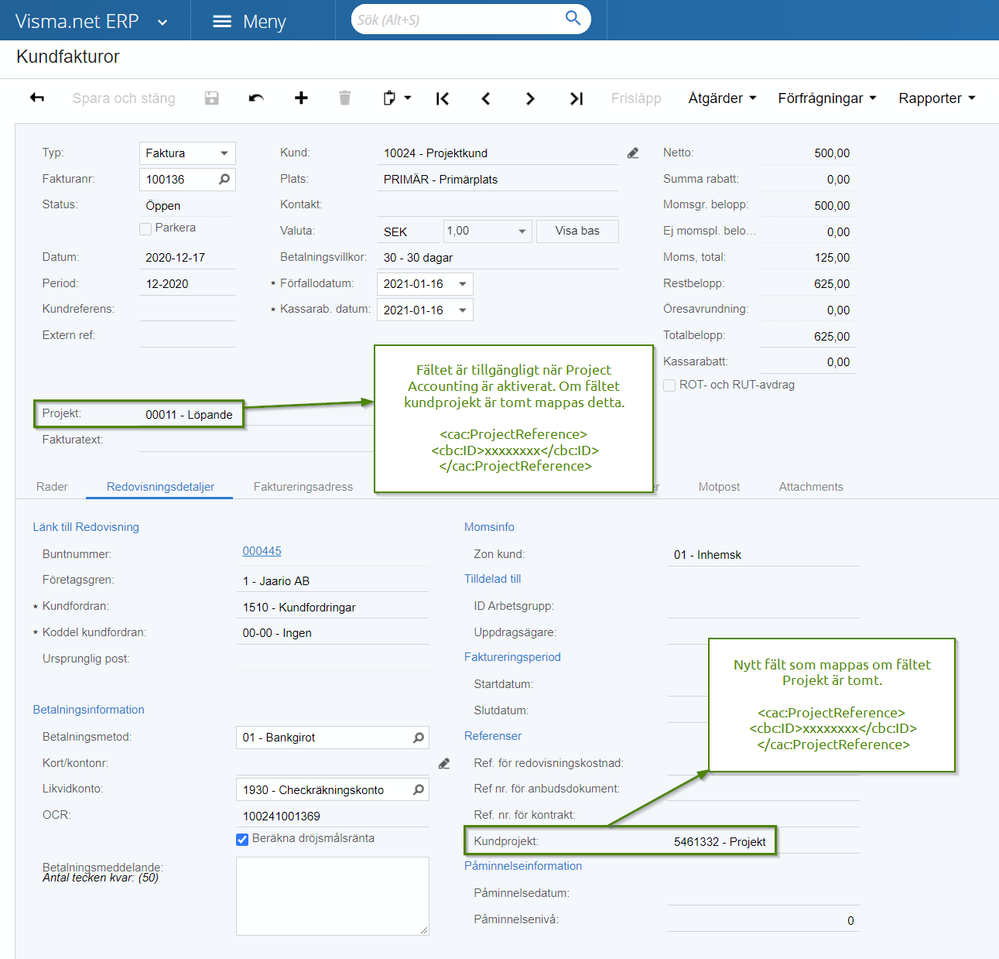Click the undo icon in toolbar

click(x=256, y=97)
